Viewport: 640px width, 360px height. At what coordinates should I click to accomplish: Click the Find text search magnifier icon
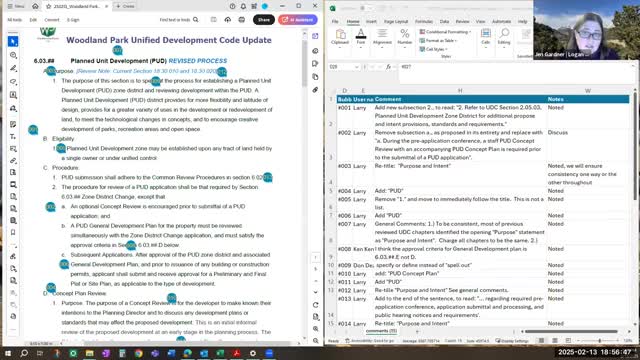click(x=196, y=20)
